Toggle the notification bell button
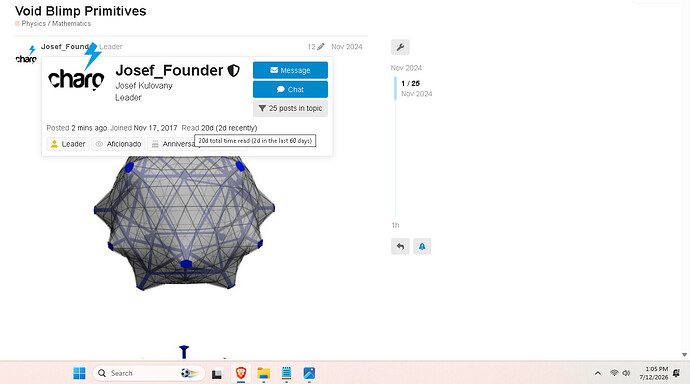 tap(422, 246)
